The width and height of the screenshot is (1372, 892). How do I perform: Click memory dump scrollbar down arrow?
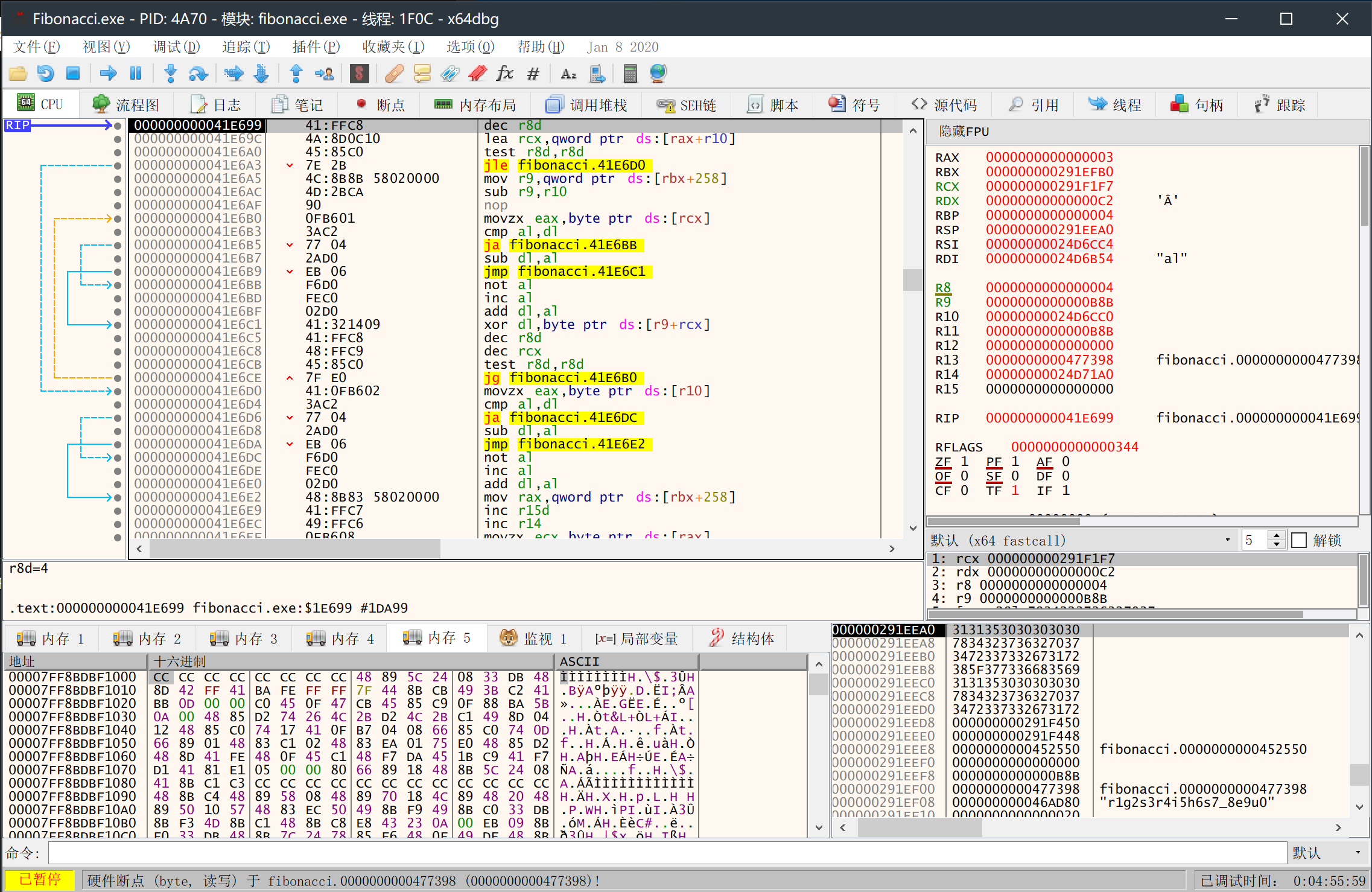click(x=819, y=827)
